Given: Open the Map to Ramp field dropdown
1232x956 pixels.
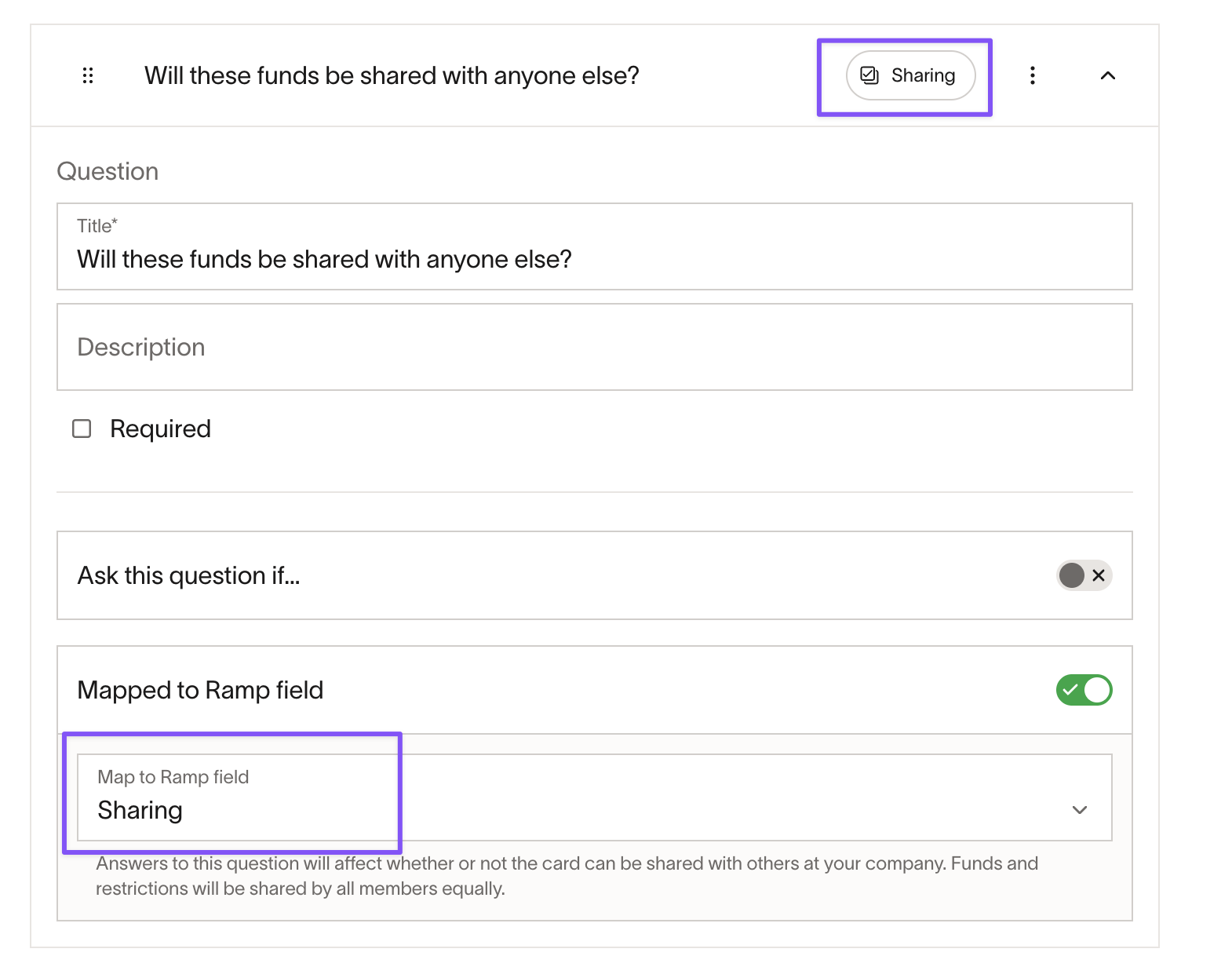Looking at the screenshot, I should pyautogui.click(x=595, y=797).
